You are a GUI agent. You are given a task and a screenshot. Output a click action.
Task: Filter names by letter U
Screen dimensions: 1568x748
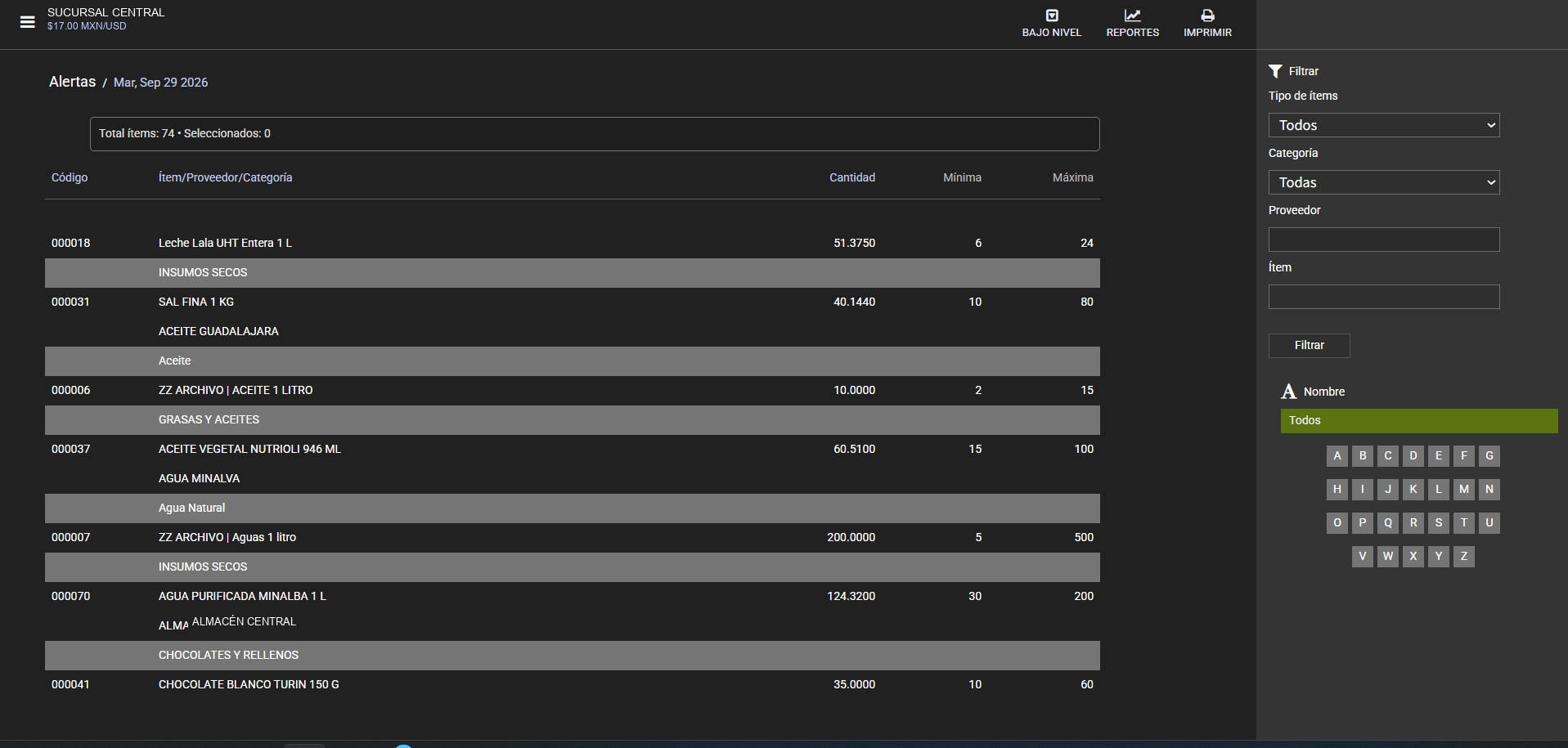pyautogui.click(x=1489, y=523)
